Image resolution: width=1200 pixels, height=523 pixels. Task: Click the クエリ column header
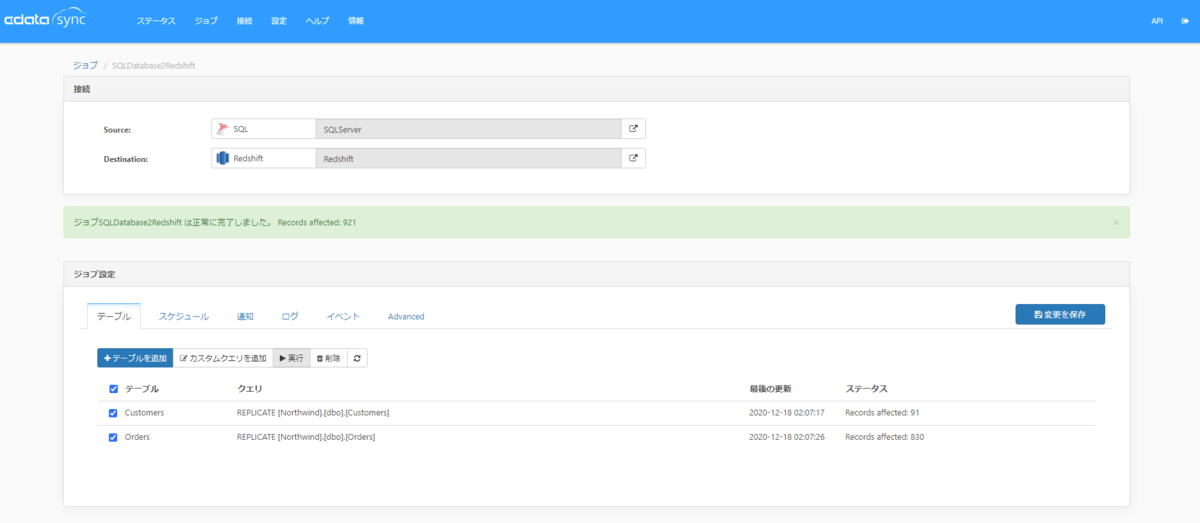pos(249,389)
